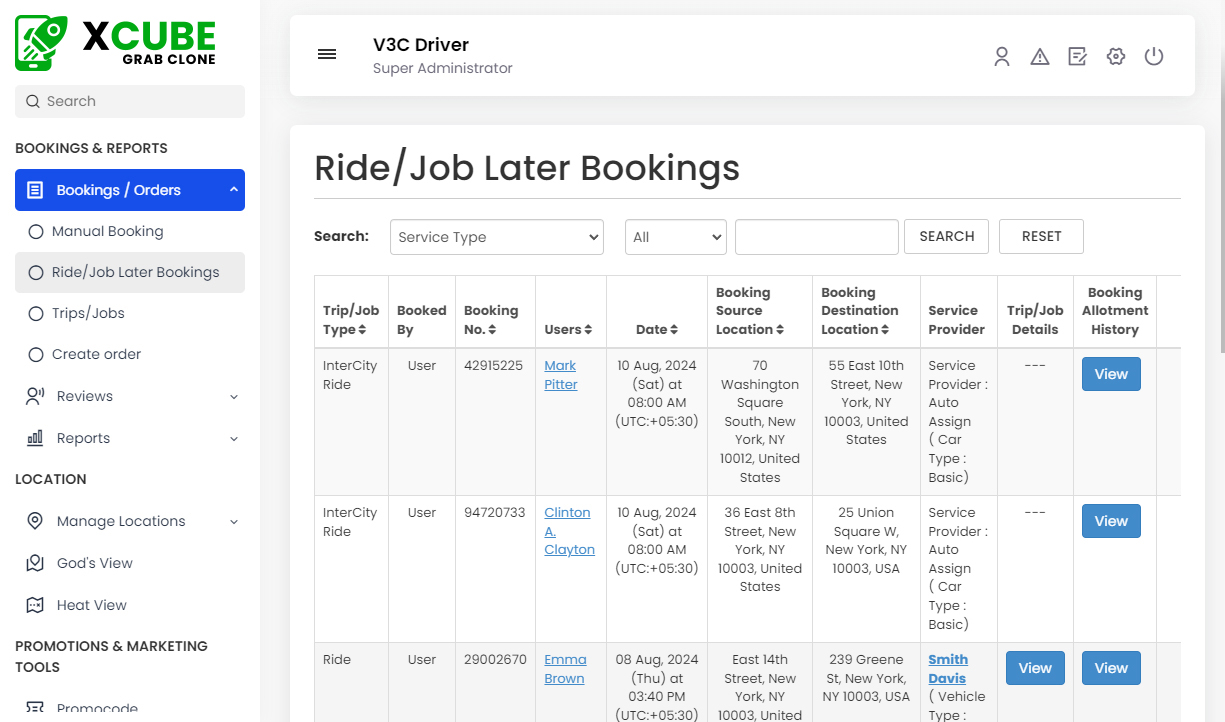
Task: Open the Service Type dropdown
Action: tap(497, 237)
